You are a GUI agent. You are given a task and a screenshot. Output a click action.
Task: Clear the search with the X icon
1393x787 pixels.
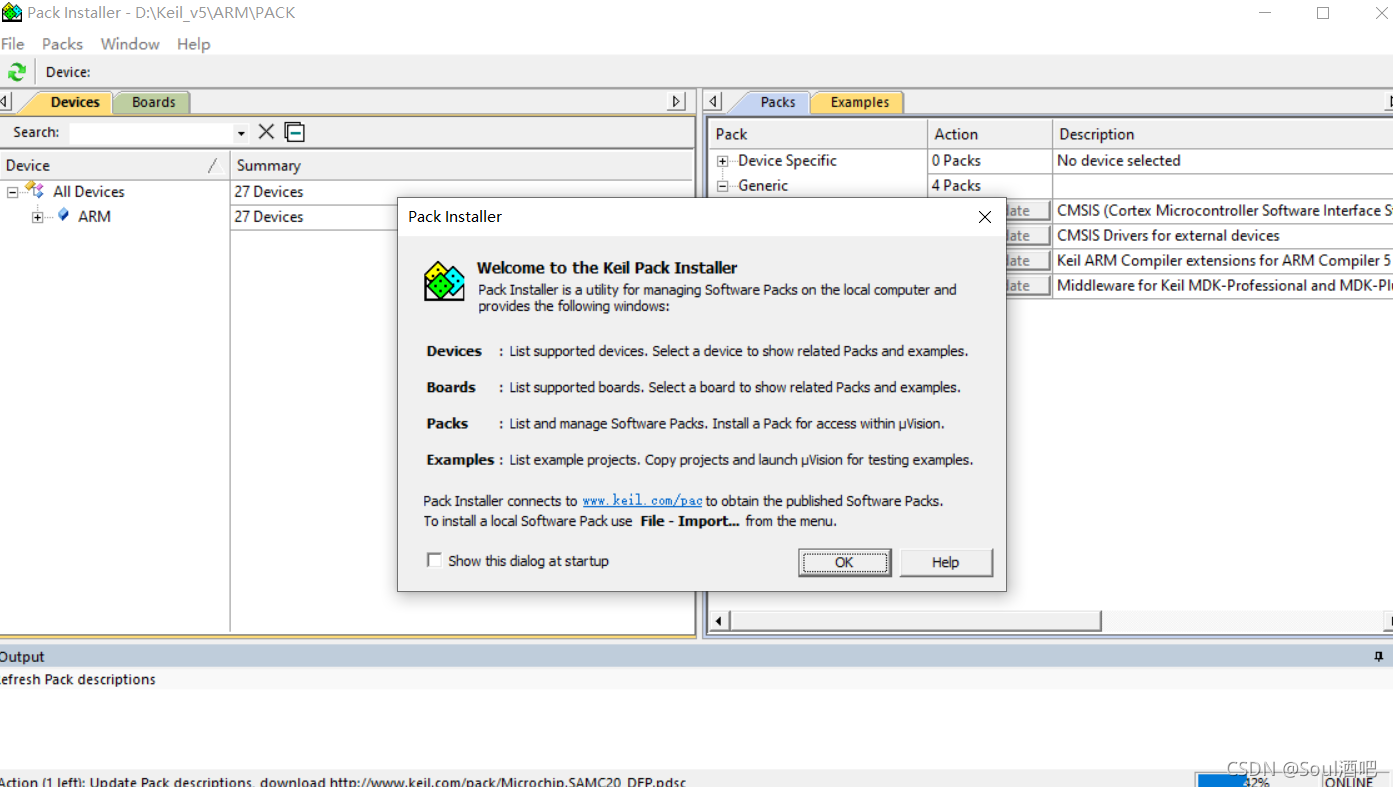point(266,132)
